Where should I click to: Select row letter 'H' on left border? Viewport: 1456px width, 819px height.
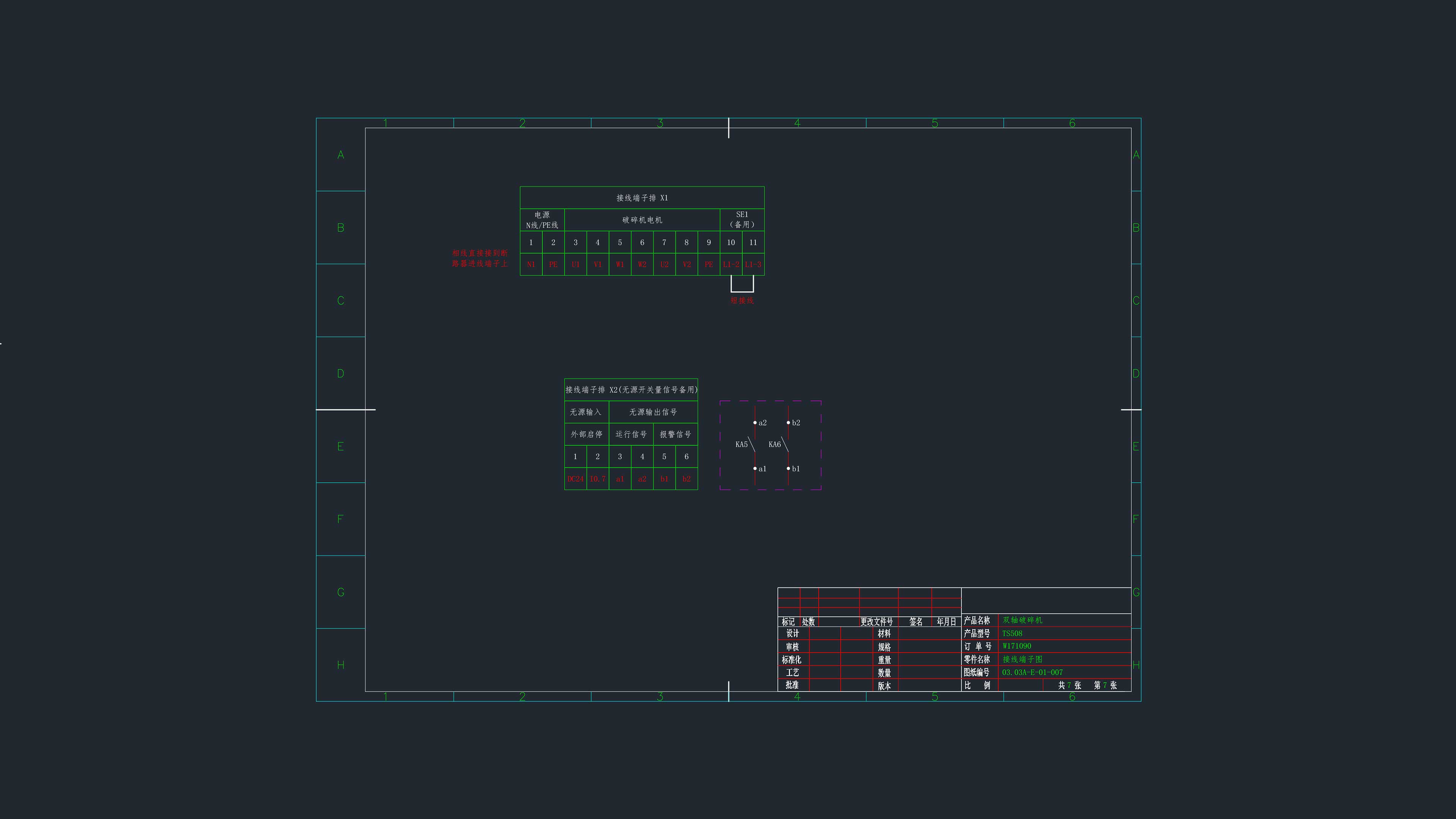(x=341, y=665)
